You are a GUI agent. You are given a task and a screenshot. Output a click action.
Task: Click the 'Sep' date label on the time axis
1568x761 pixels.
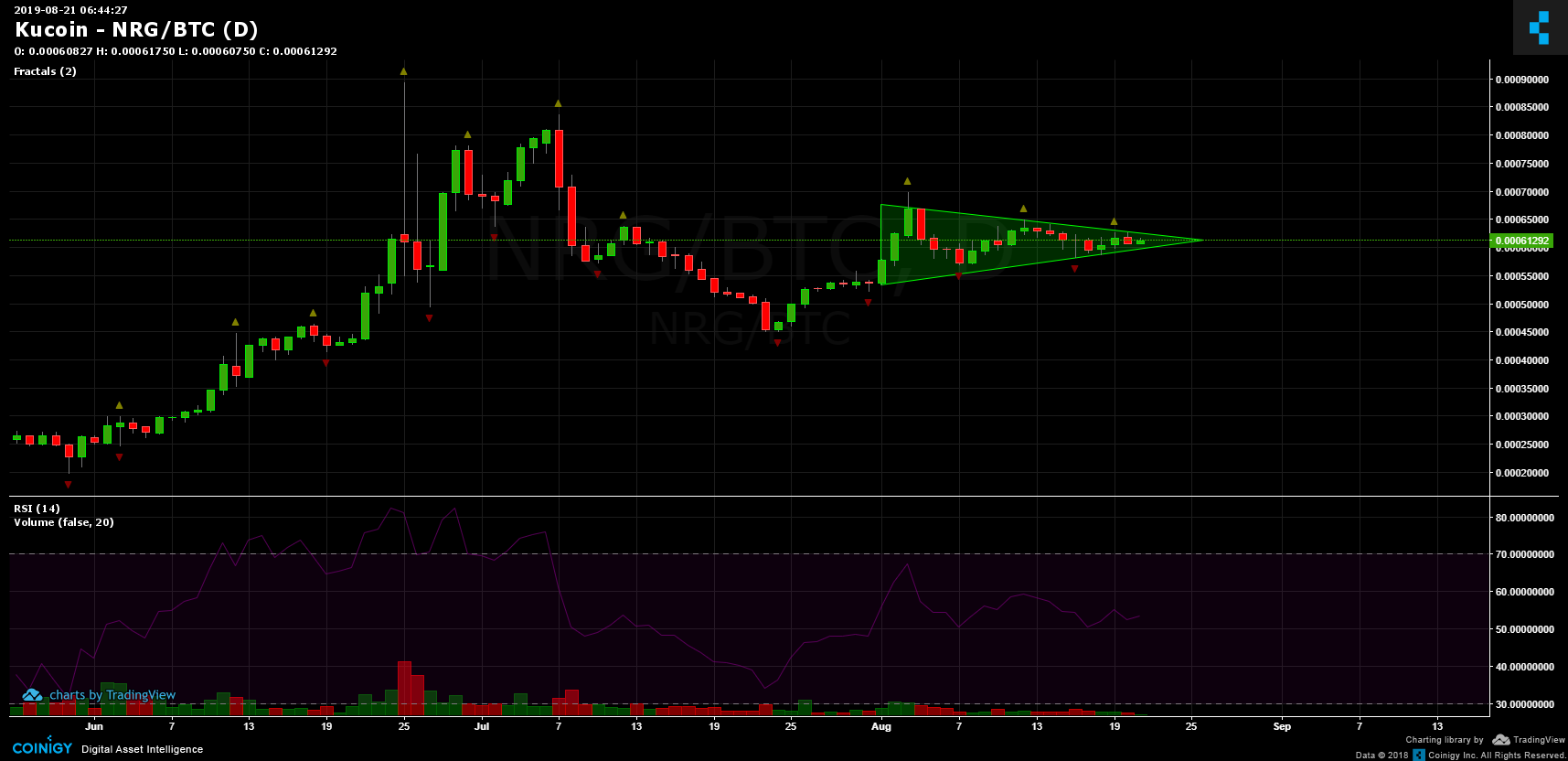tap(1282, 726)
